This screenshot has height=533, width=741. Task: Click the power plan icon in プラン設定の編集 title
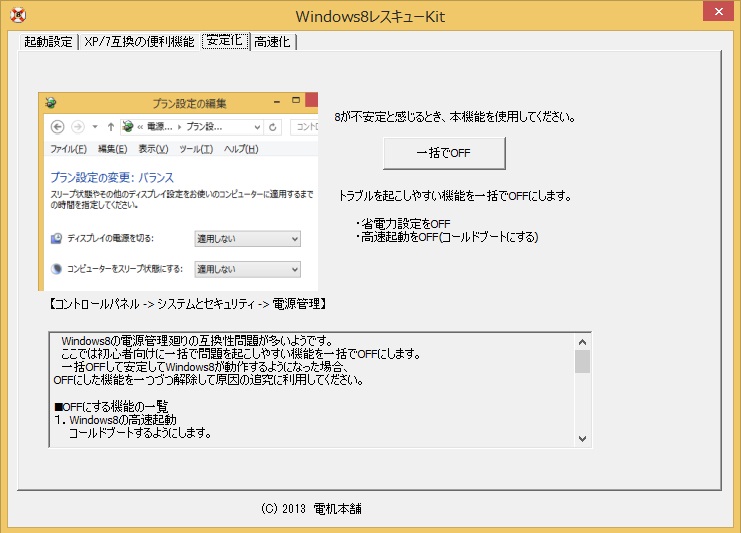[x=51, y=102]
